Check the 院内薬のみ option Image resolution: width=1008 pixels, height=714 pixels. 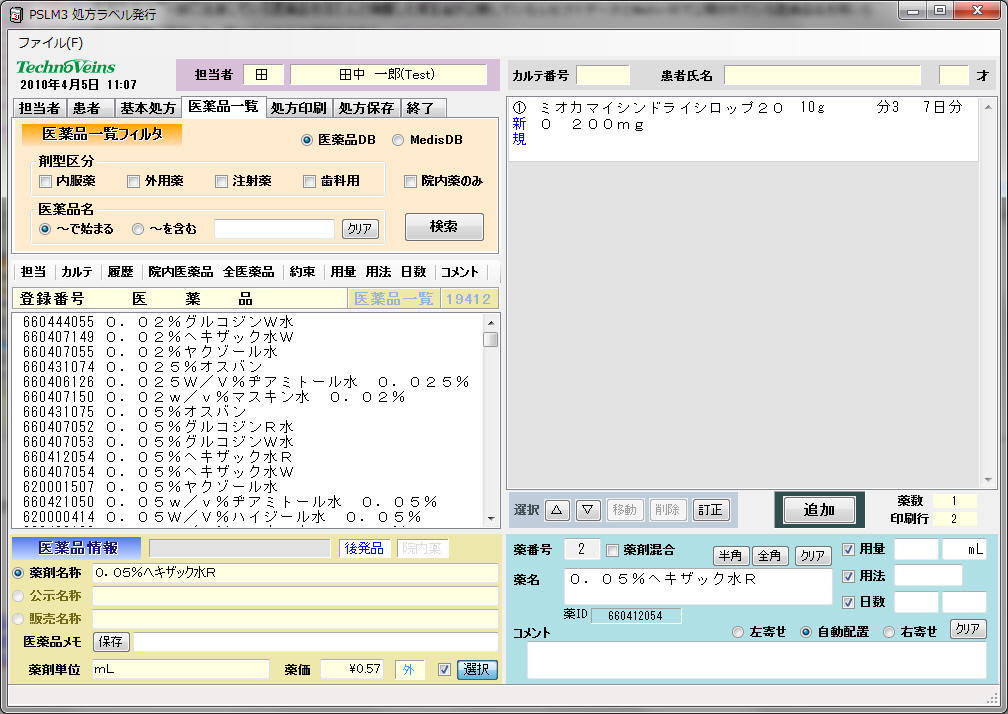[410, 181]
